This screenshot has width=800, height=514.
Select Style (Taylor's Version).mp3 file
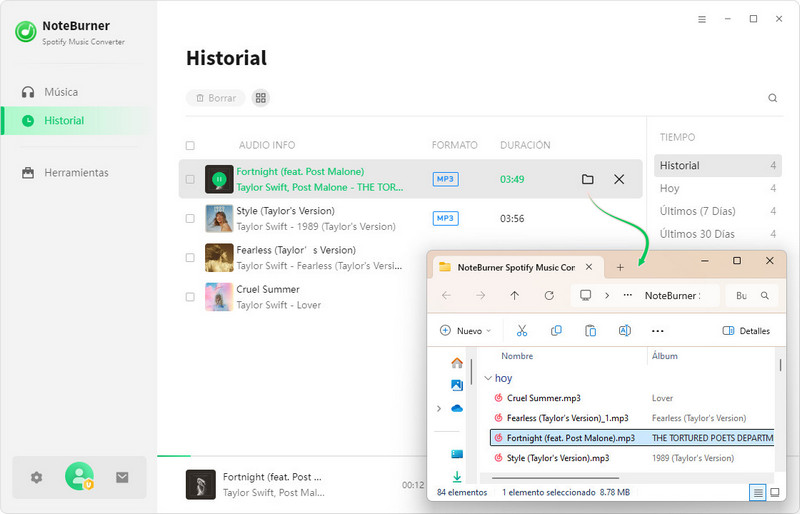[558, 458]
